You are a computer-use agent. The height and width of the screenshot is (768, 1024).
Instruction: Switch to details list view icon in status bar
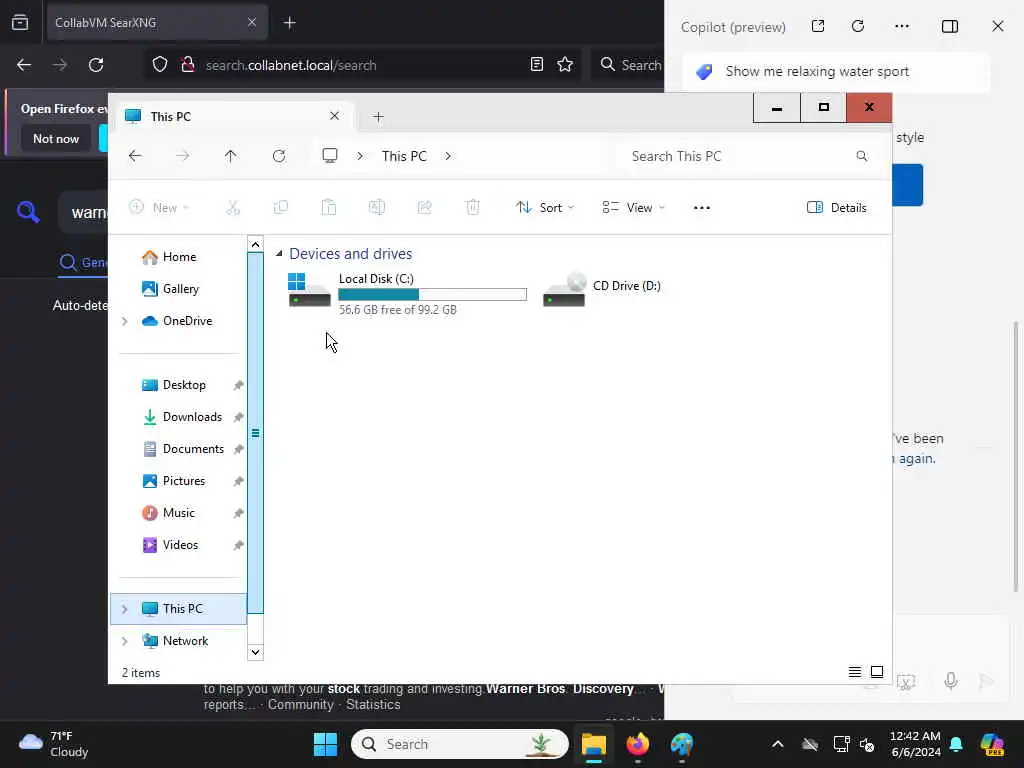tap(855, 672)
